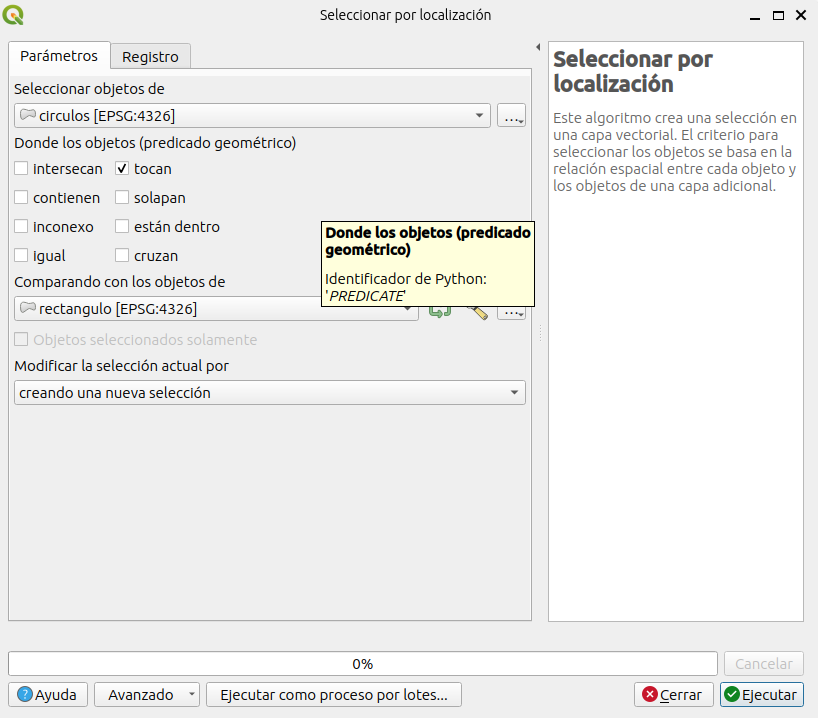Uncheck the tocan predicate checkbox

click(x=122, y=169)
